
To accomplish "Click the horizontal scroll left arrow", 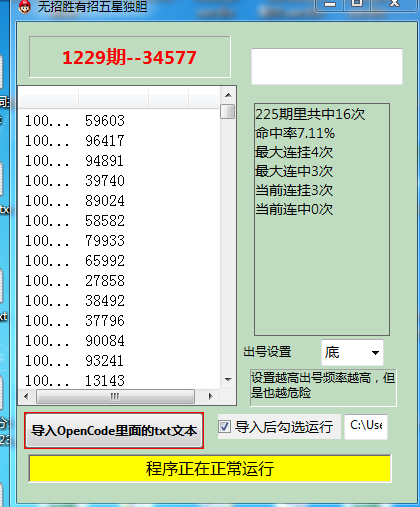I will pyautogui.click(x=27, y=396).
